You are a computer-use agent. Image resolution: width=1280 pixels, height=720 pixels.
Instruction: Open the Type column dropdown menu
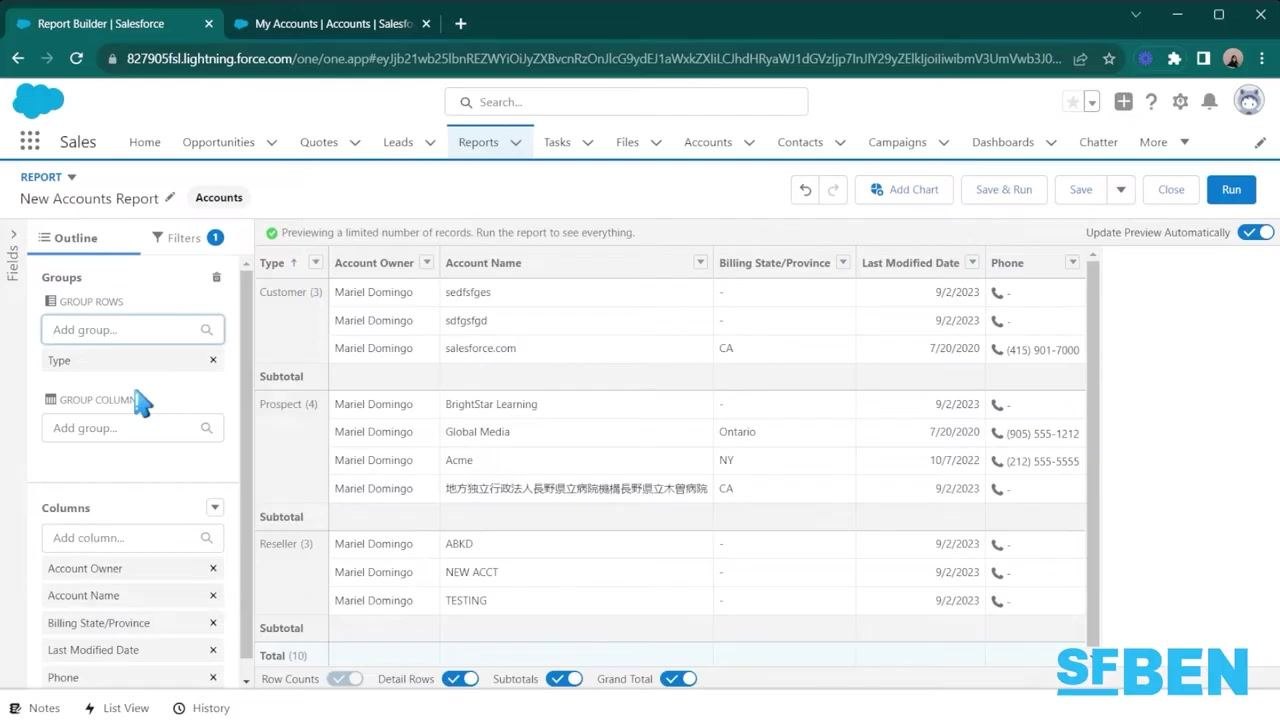(x=316, y=262)
